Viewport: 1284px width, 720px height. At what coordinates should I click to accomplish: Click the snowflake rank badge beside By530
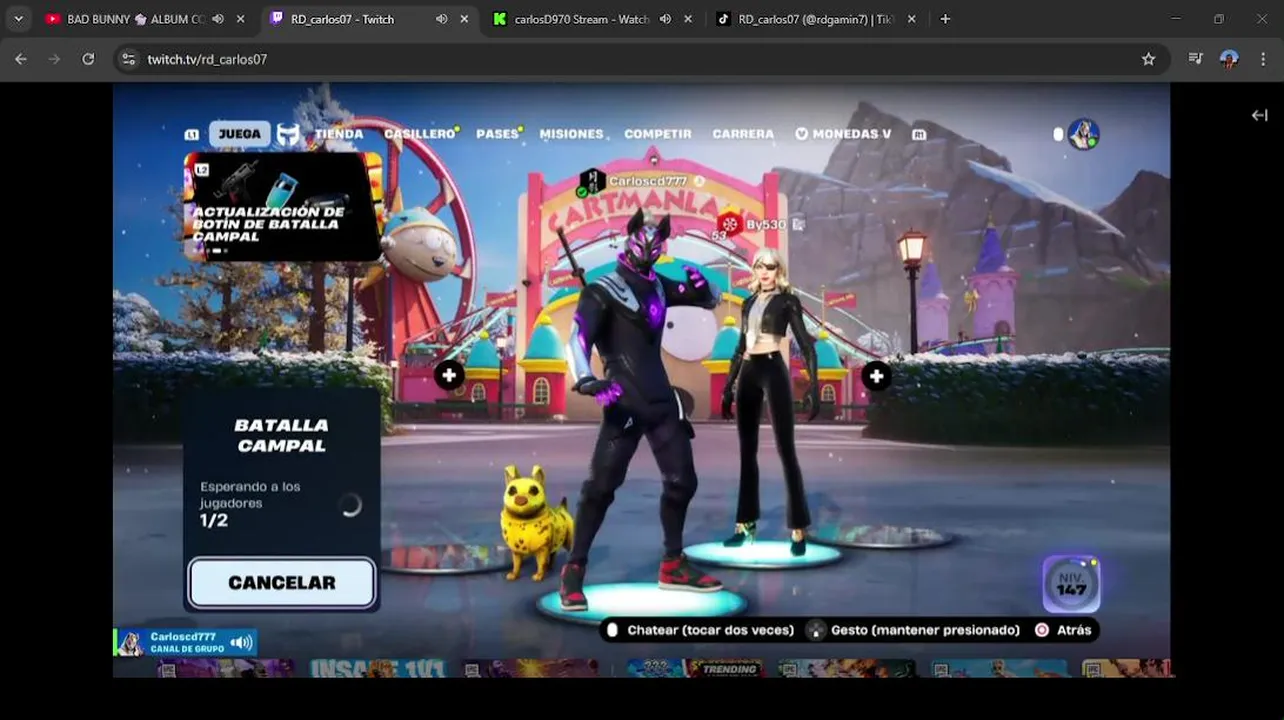[729, 223]
